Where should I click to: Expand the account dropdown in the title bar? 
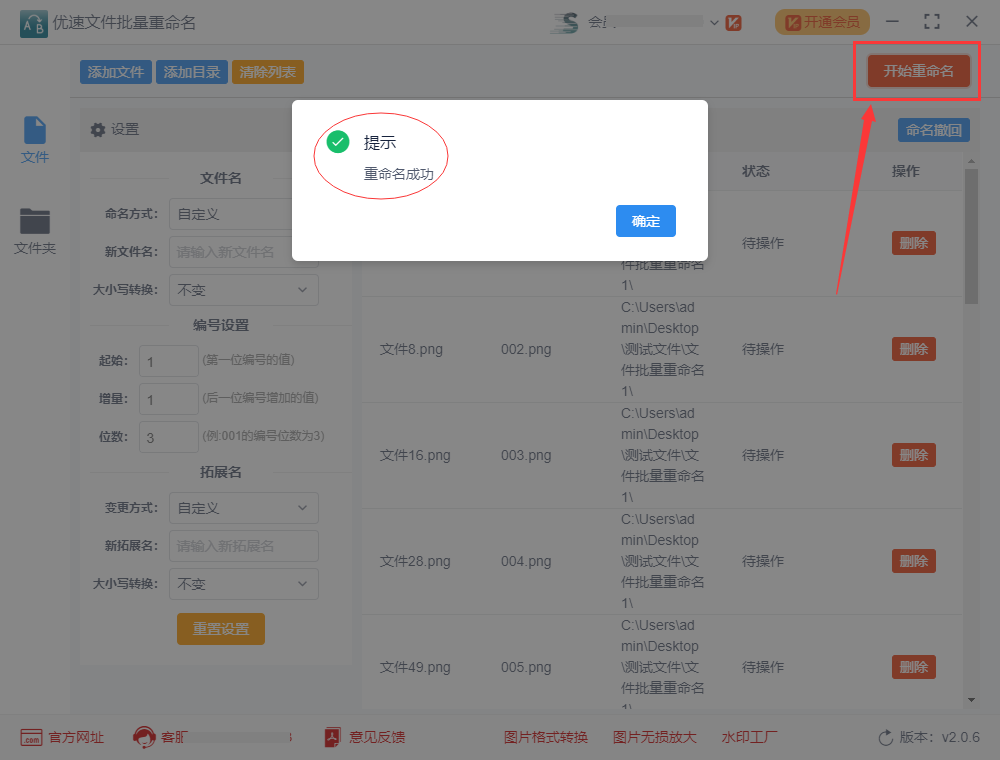pyautogui.click(x=713, y=21)
